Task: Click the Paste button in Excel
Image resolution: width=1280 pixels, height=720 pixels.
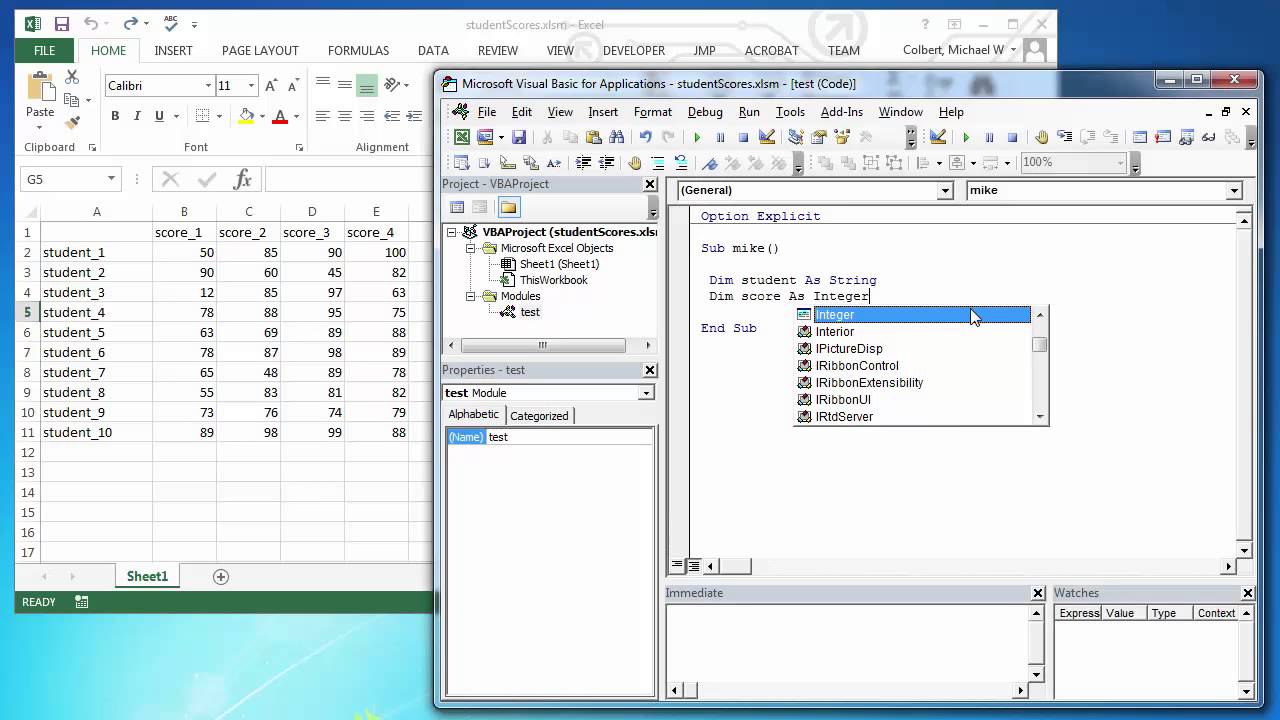Action: point(40,97)
